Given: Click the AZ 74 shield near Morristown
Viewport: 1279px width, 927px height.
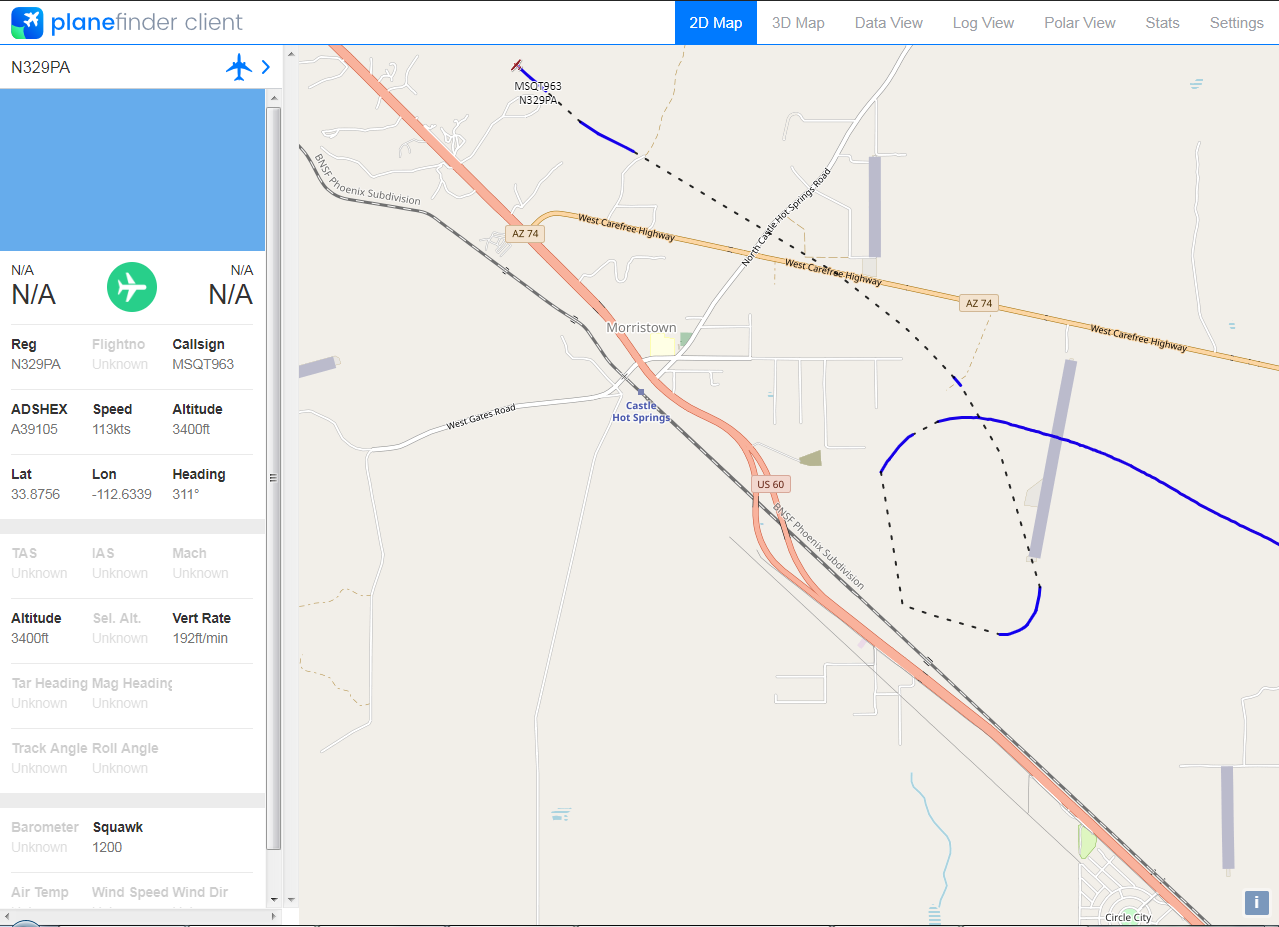Looking at the screenshot, I should tap(525, 234).
